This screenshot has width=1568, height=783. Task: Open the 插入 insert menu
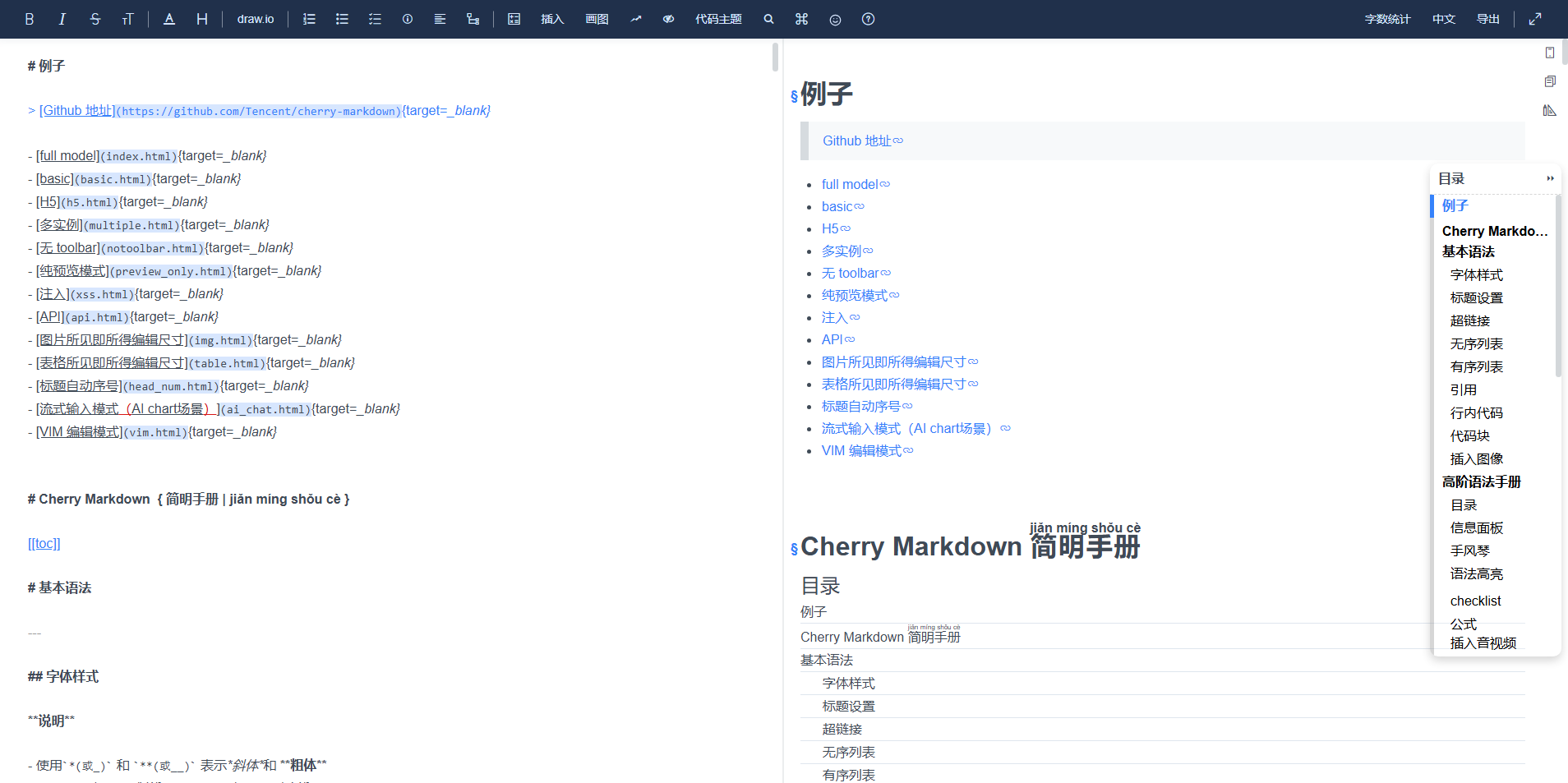click(552, 19)
